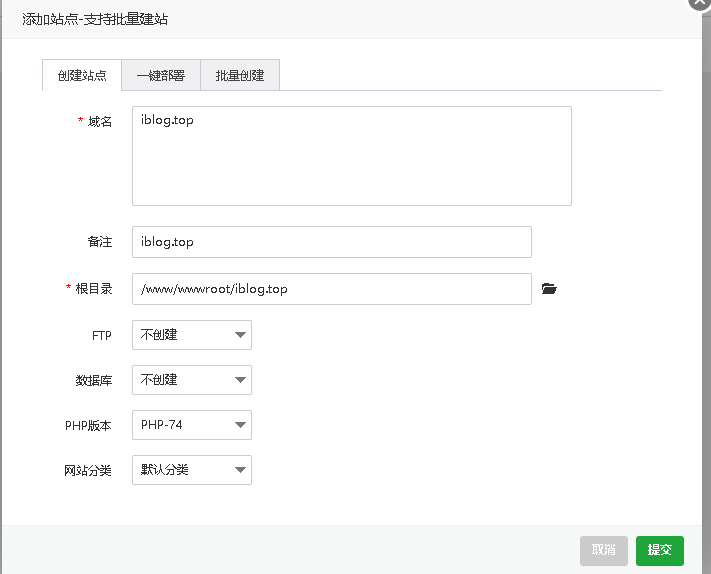Close the 添加站点 dialog
The width and height of the screenshot is (711, 574).
click(x=701, y=3)
